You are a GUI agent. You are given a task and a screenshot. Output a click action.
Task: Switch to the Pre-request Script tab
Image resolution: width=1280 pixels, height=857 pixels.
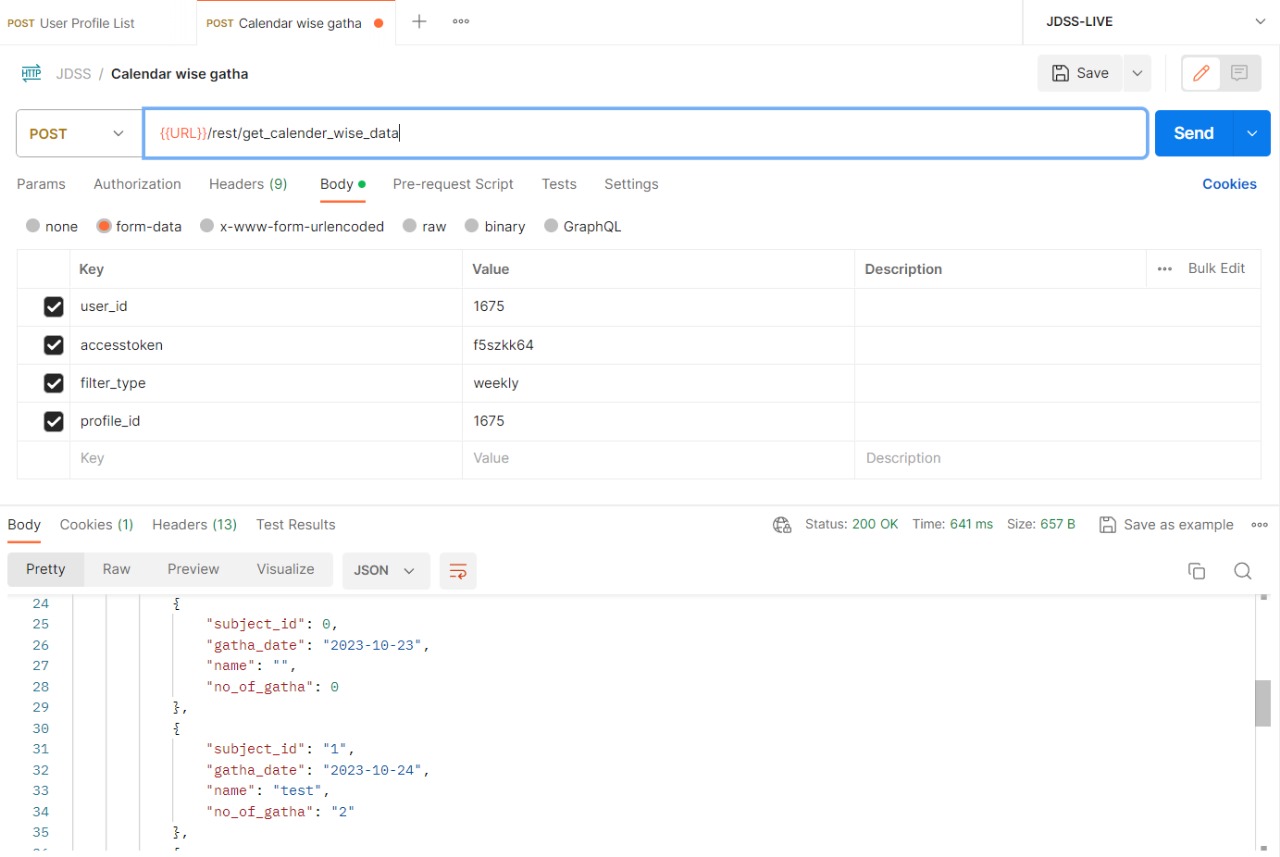click(453, 184)
